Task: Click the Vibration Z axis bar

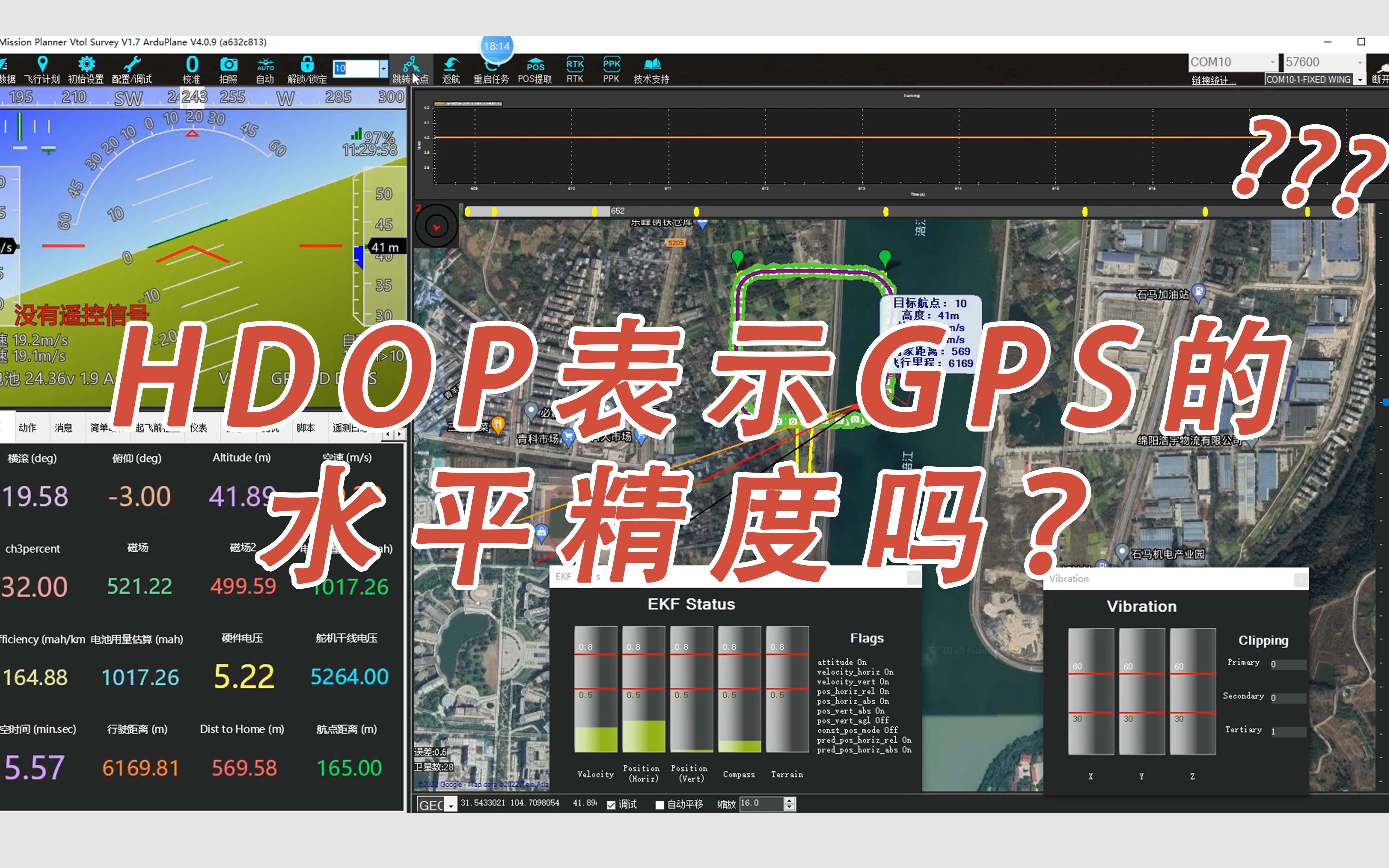Action: coord(1193,691)
